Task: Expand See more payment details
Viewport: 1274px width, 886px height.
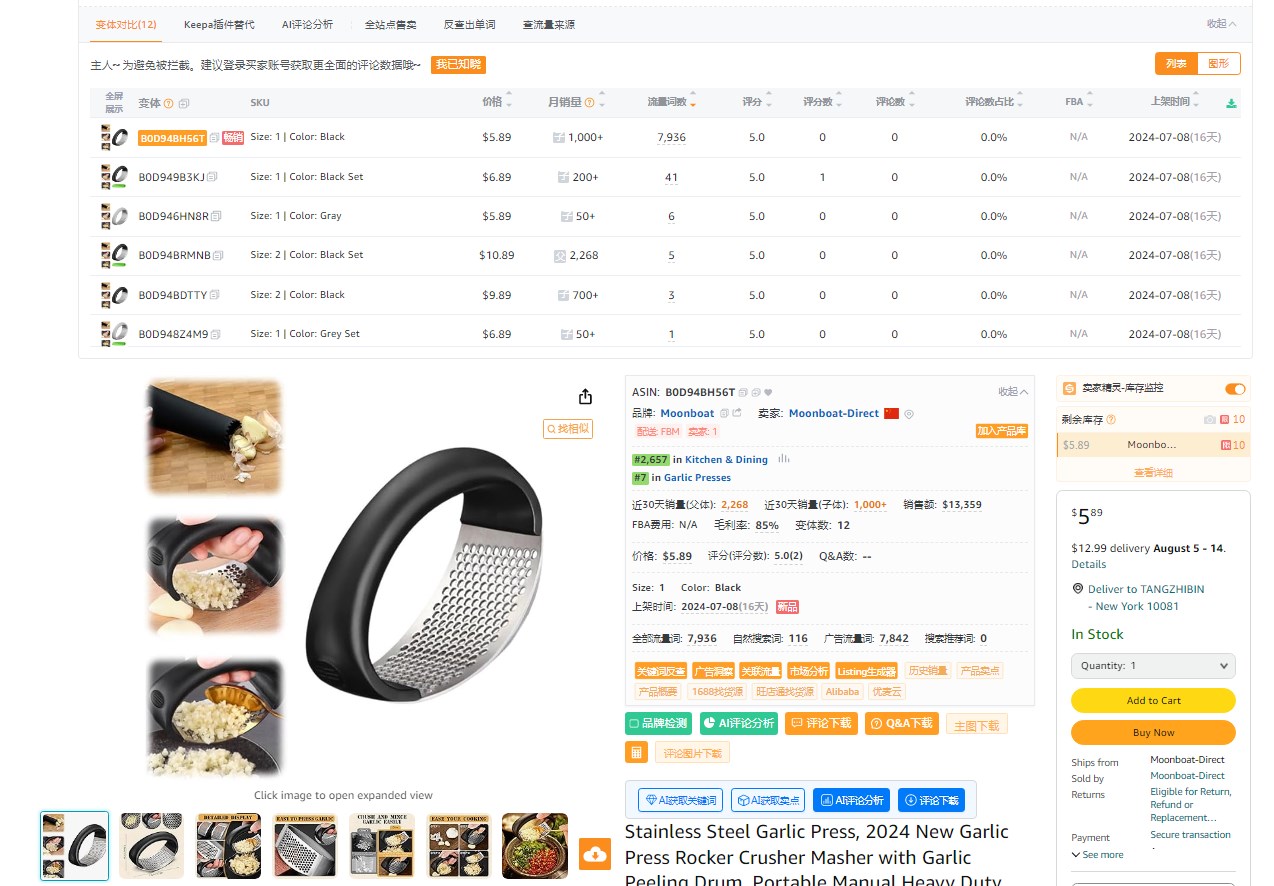Action: 1097,855
